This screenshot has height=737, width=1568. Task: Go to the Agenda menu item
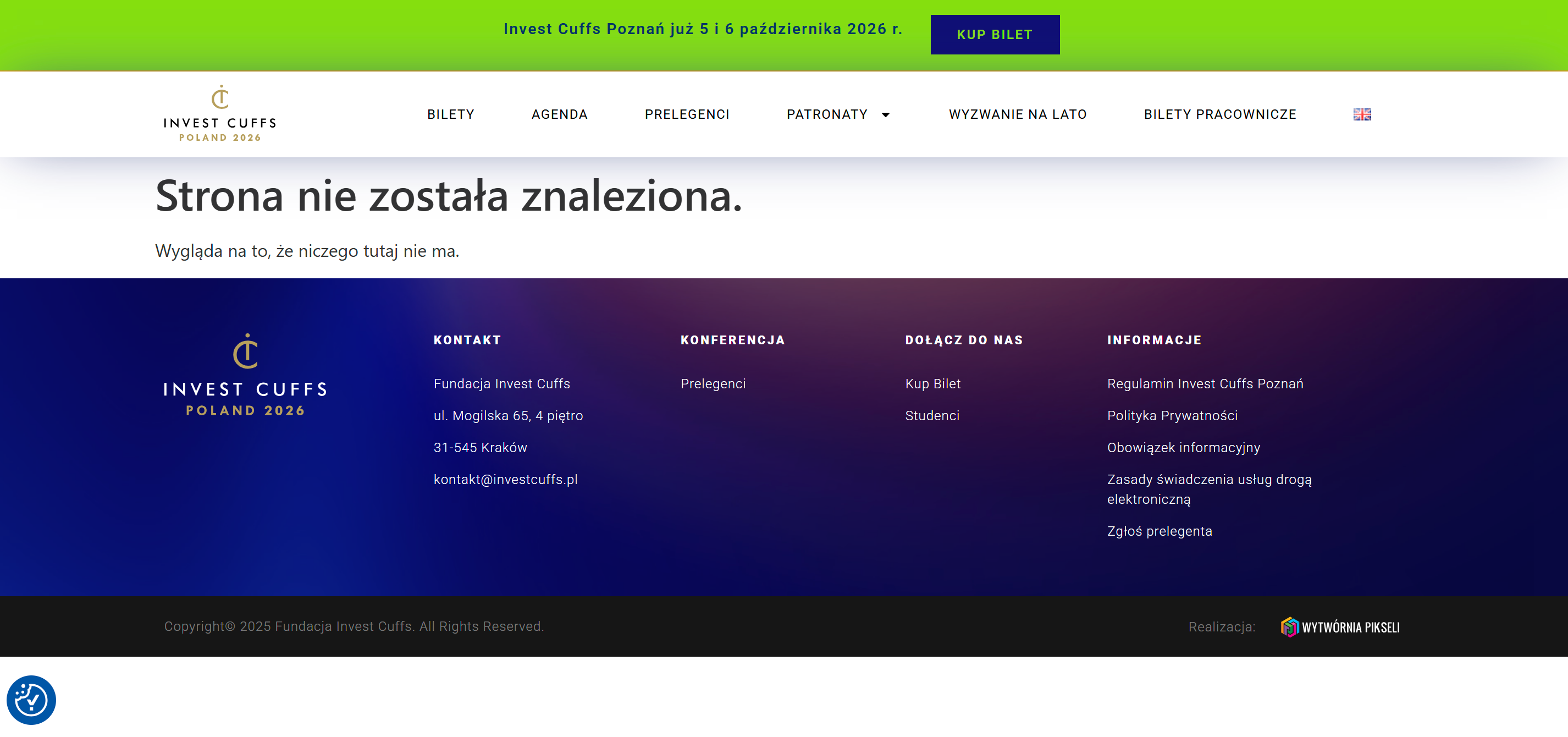559,114
